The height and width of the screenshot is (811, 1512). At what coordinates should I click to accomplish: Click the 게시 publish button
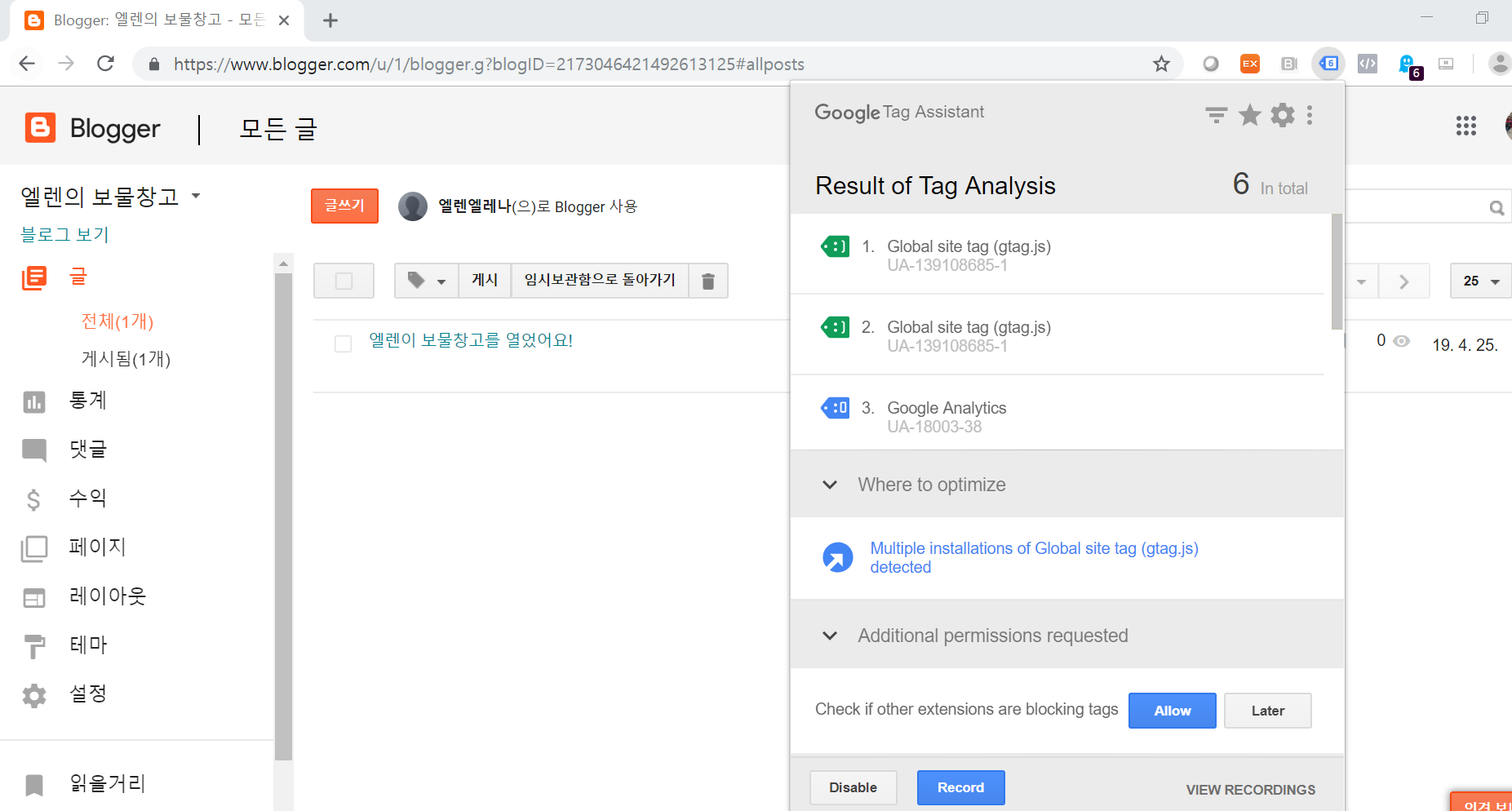click(x=485, y=281)
